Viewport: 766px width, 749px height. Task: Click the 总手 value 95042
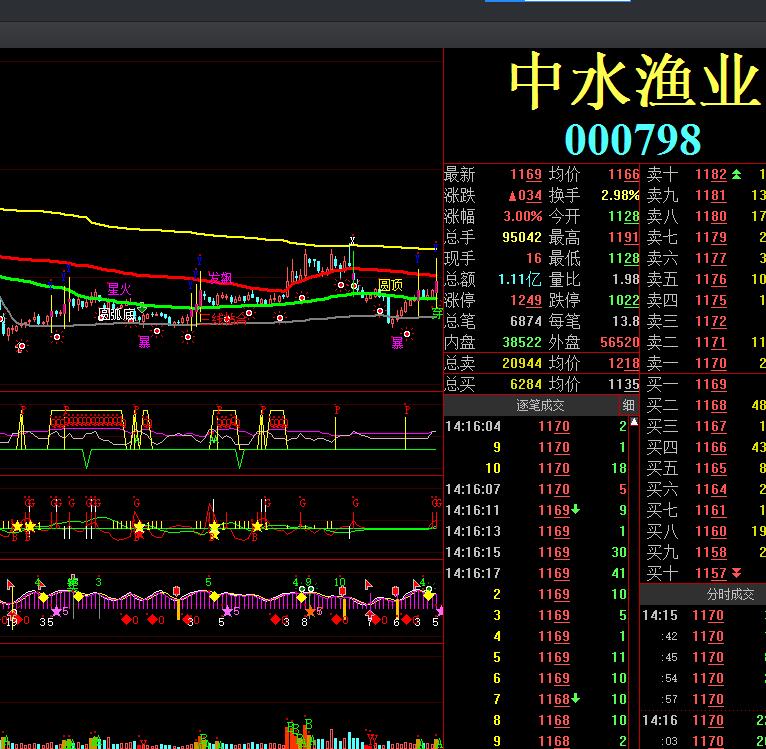(x=522, y=237)
